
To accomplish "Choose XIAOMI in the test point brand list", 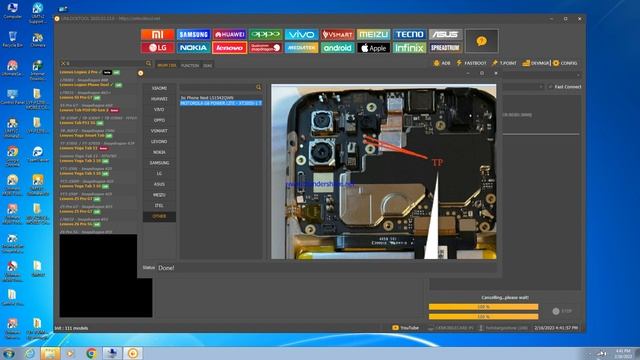I will [159, 88].
